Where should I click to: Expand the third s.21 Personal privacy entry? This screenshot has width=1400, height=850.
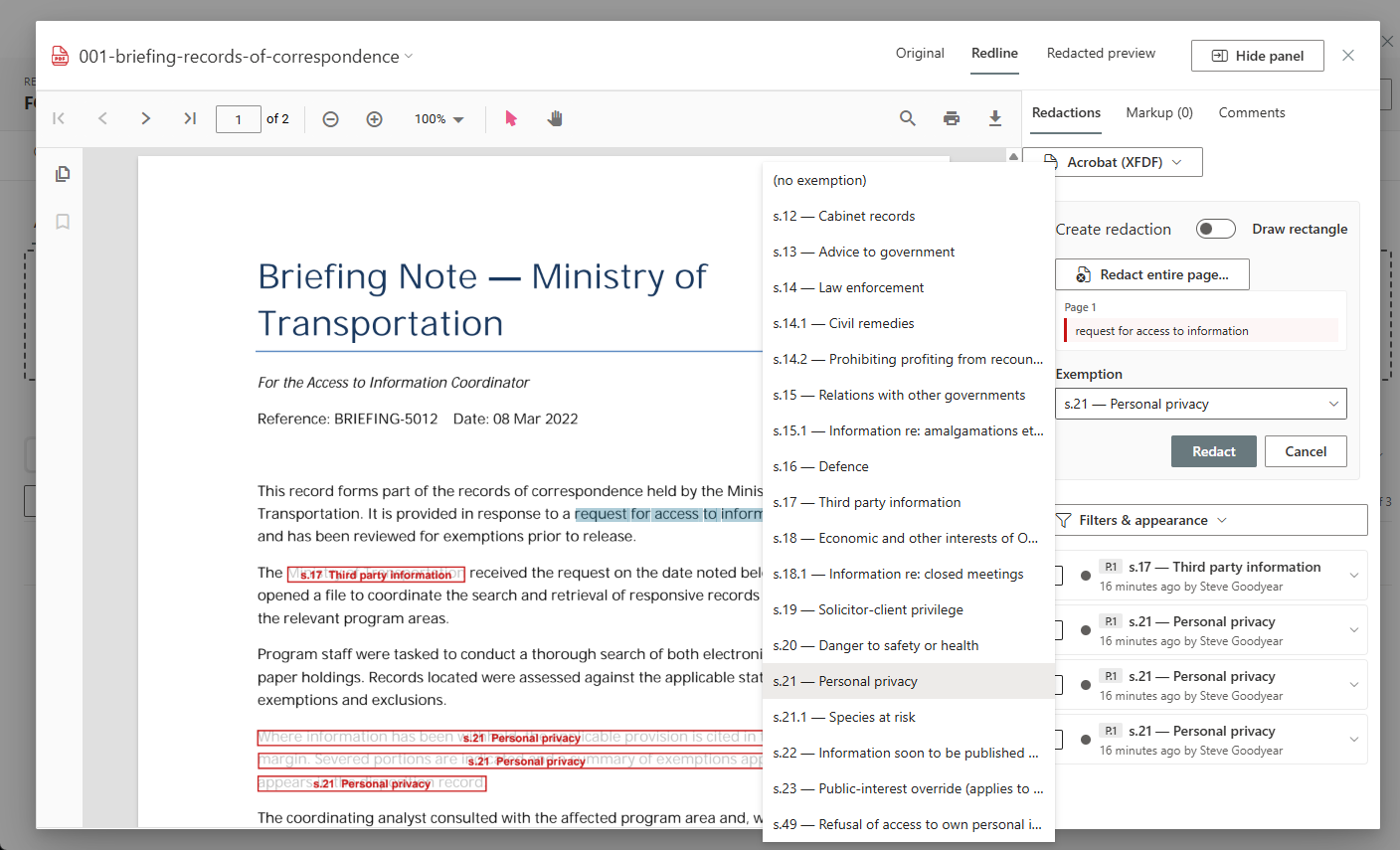1353,740
